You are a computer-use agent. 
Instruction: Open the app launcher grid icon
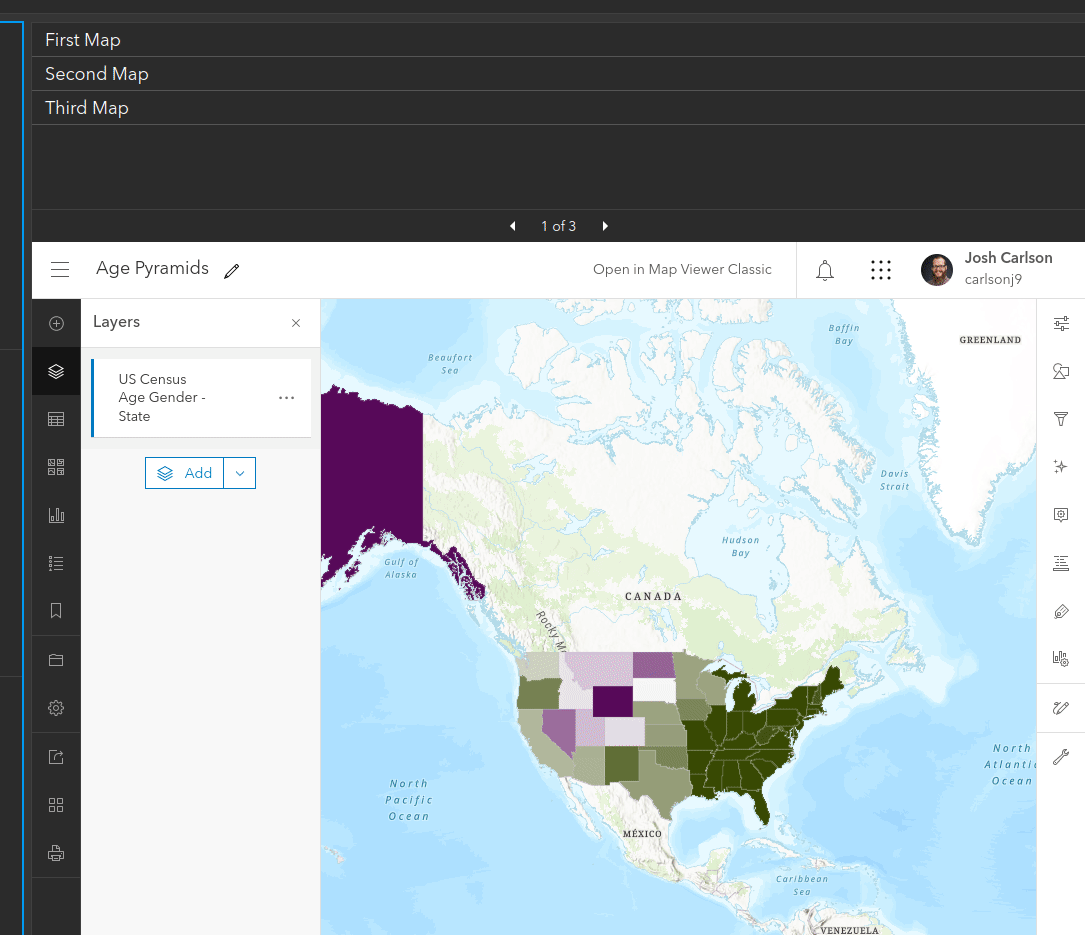click(881, 270)
